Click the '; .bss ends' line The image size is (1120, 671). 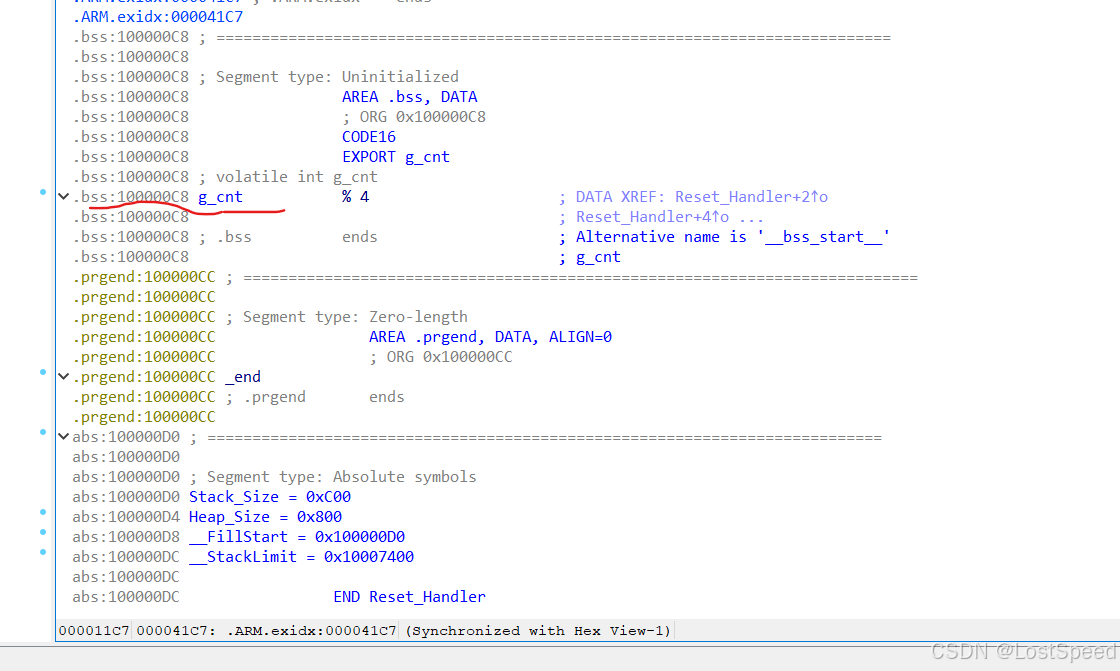tap(288, 237)
